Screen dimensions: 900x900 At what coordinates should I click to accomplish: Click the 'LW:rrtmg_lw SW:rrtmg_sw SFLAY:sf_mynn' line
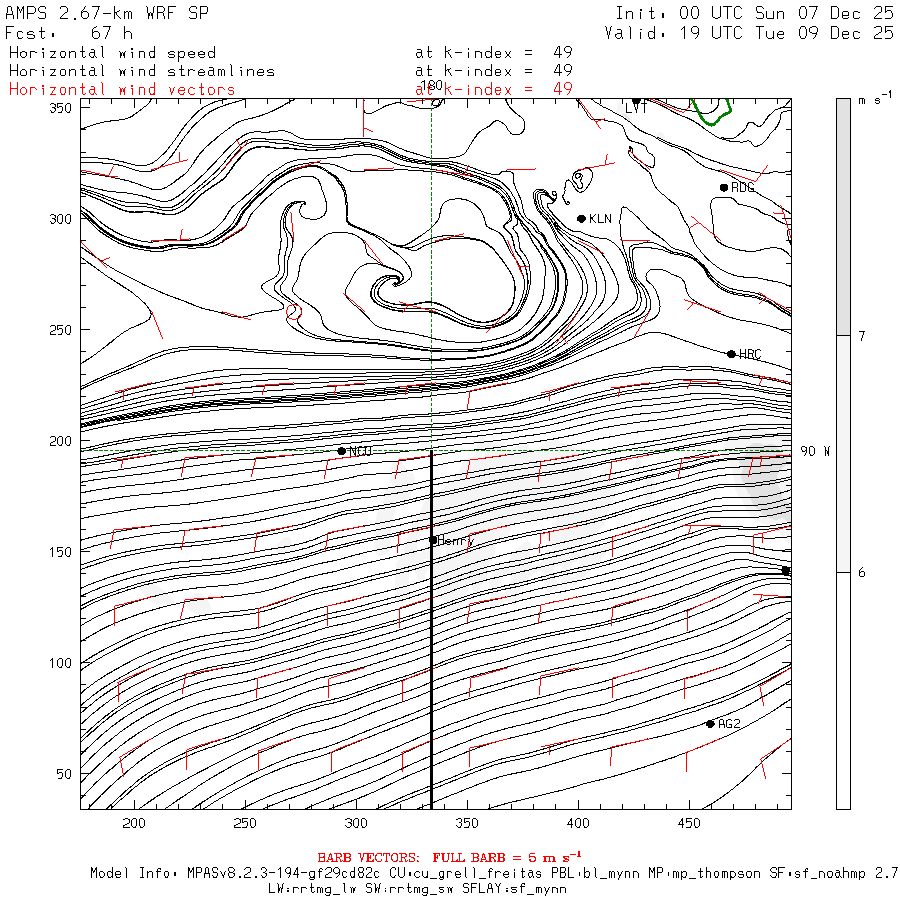pos(417,889)
